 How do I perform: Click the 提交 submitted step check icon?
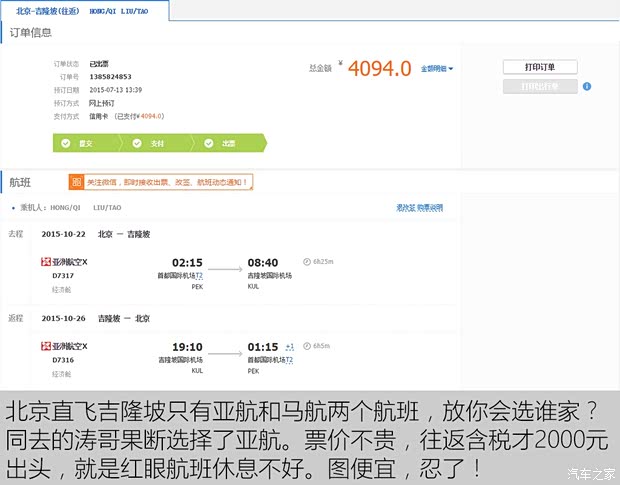66,143
